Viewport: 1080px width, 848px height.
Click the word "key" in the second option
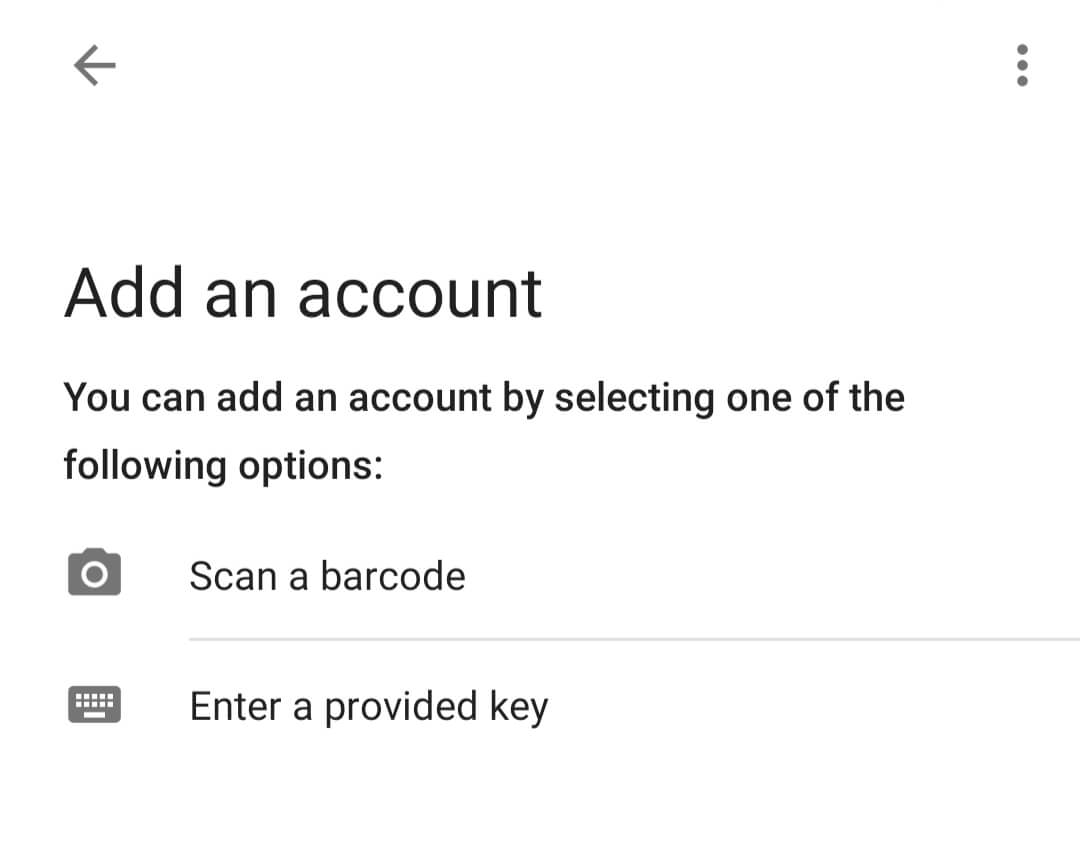[519, 707]
